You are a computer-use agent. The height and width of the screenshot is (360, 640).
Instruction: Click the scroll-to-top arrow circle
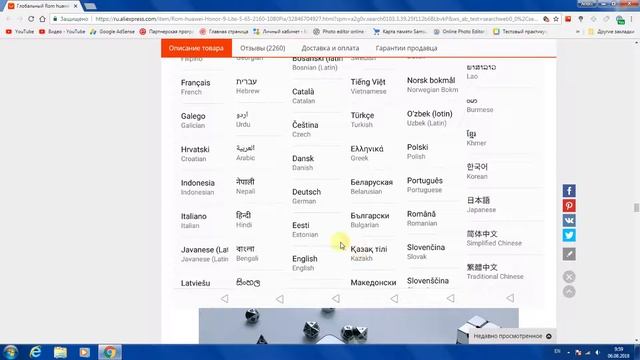(569, 291)
